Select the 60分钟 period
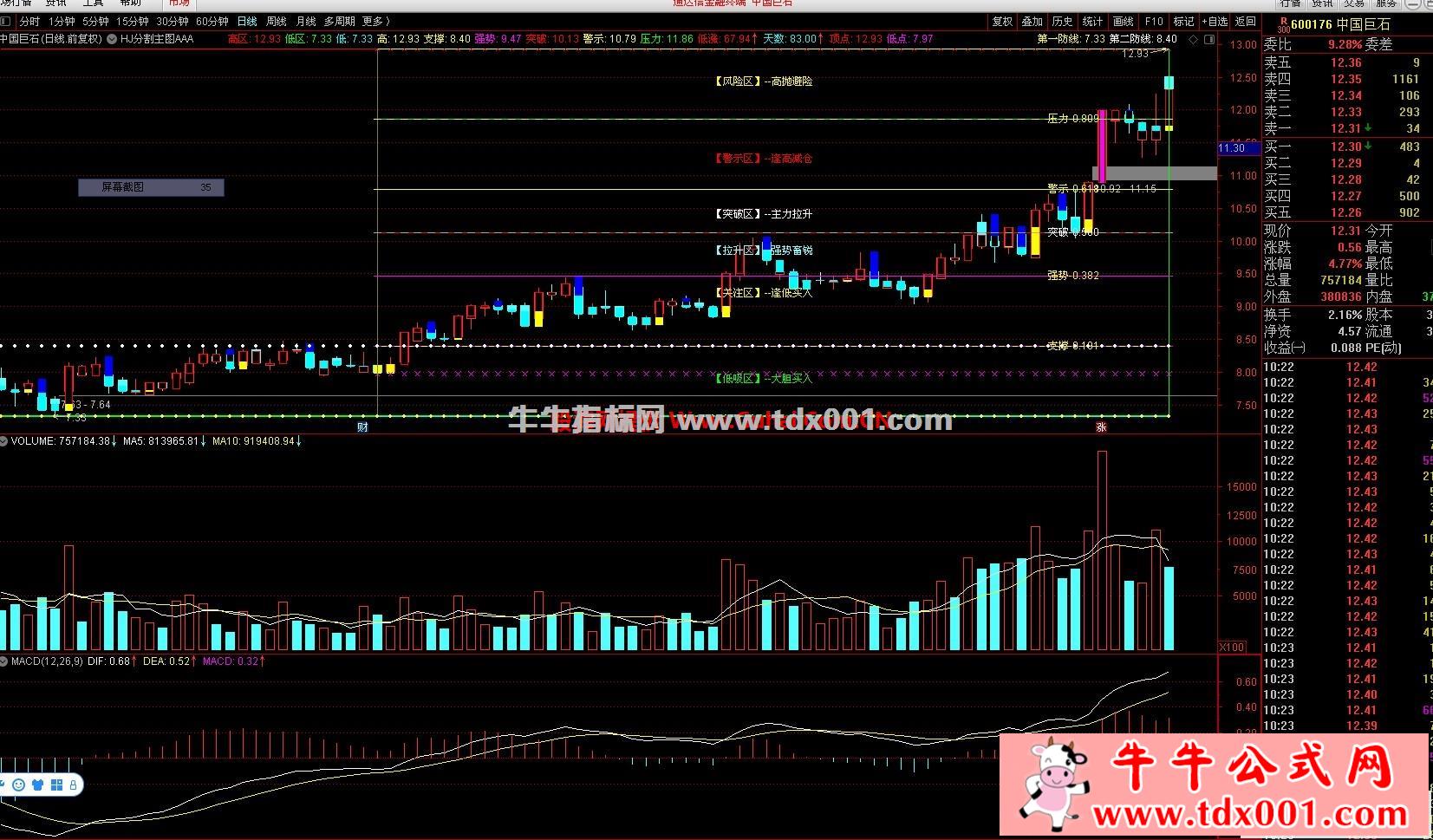Image resolution: width=1433 pixels, height=840 pixels. (x=212, y=22)
